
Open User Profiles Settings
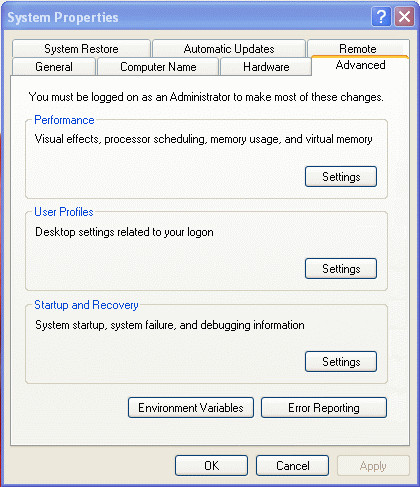(341, 269)
